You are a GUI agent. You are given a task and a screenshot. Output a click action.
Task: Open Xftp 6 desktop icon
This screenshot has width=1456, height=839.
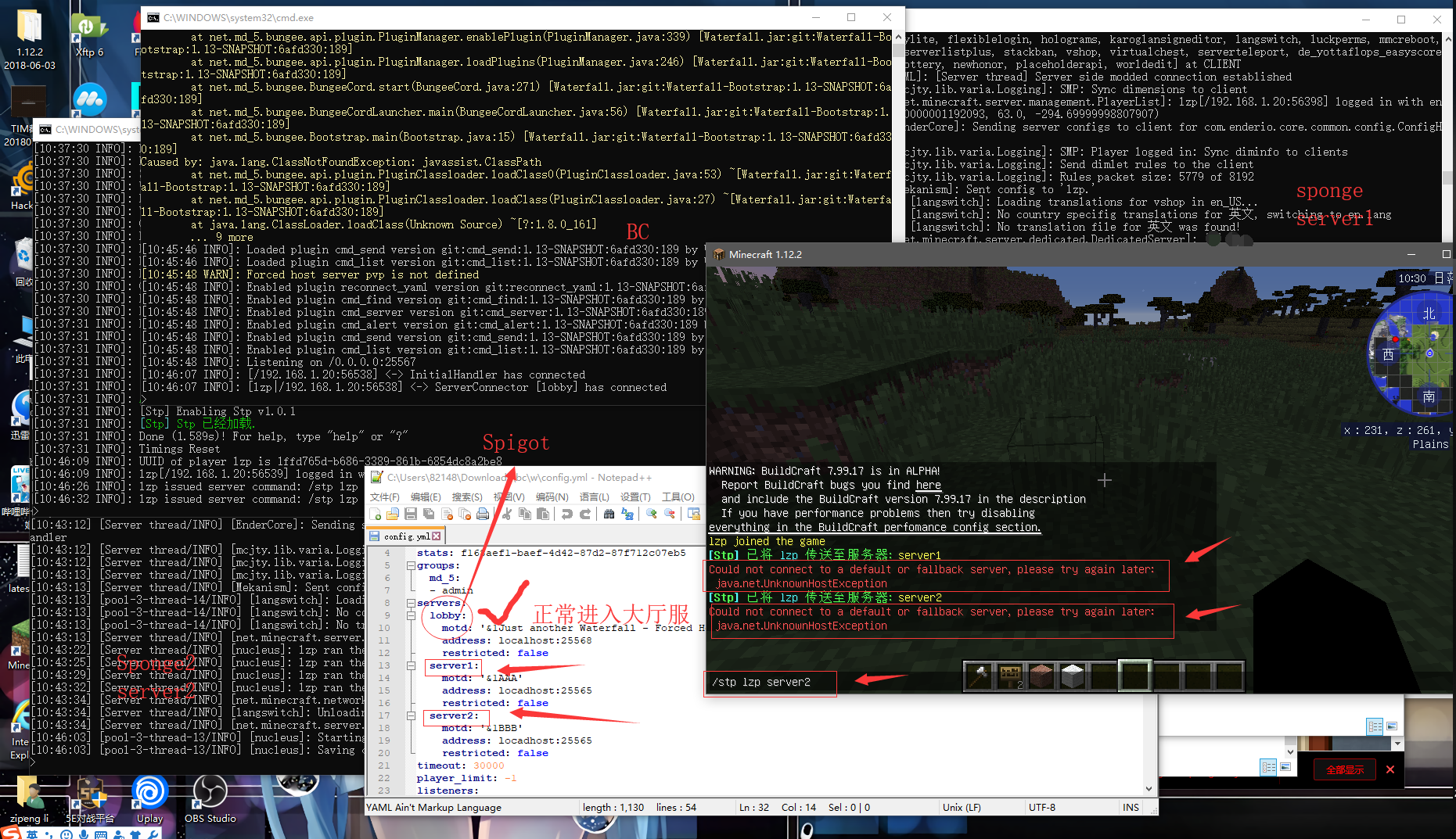pos(89,34)
